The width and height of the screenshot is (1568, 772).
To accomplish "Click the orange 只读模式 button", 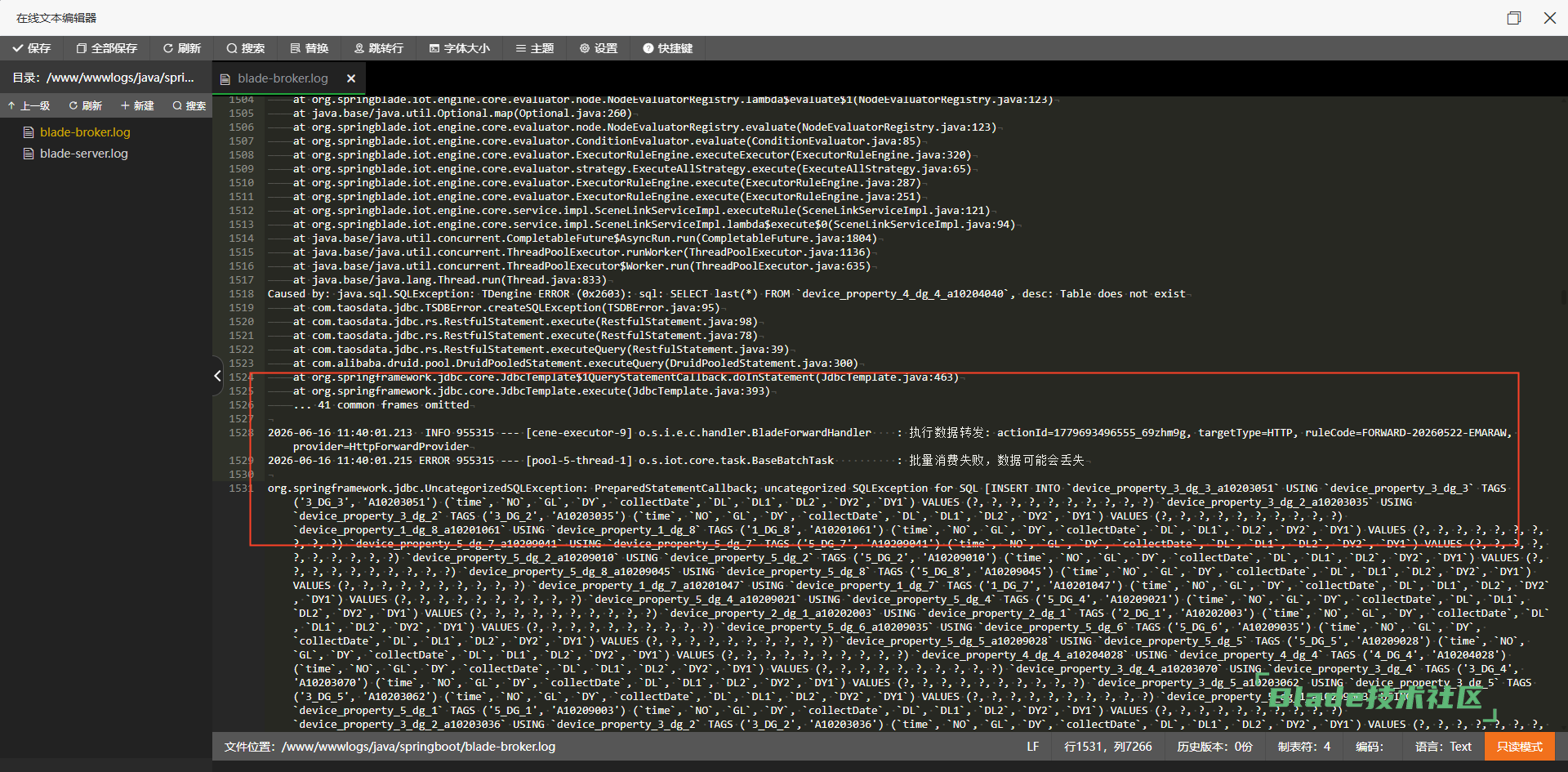I will tap(1520, 747).
